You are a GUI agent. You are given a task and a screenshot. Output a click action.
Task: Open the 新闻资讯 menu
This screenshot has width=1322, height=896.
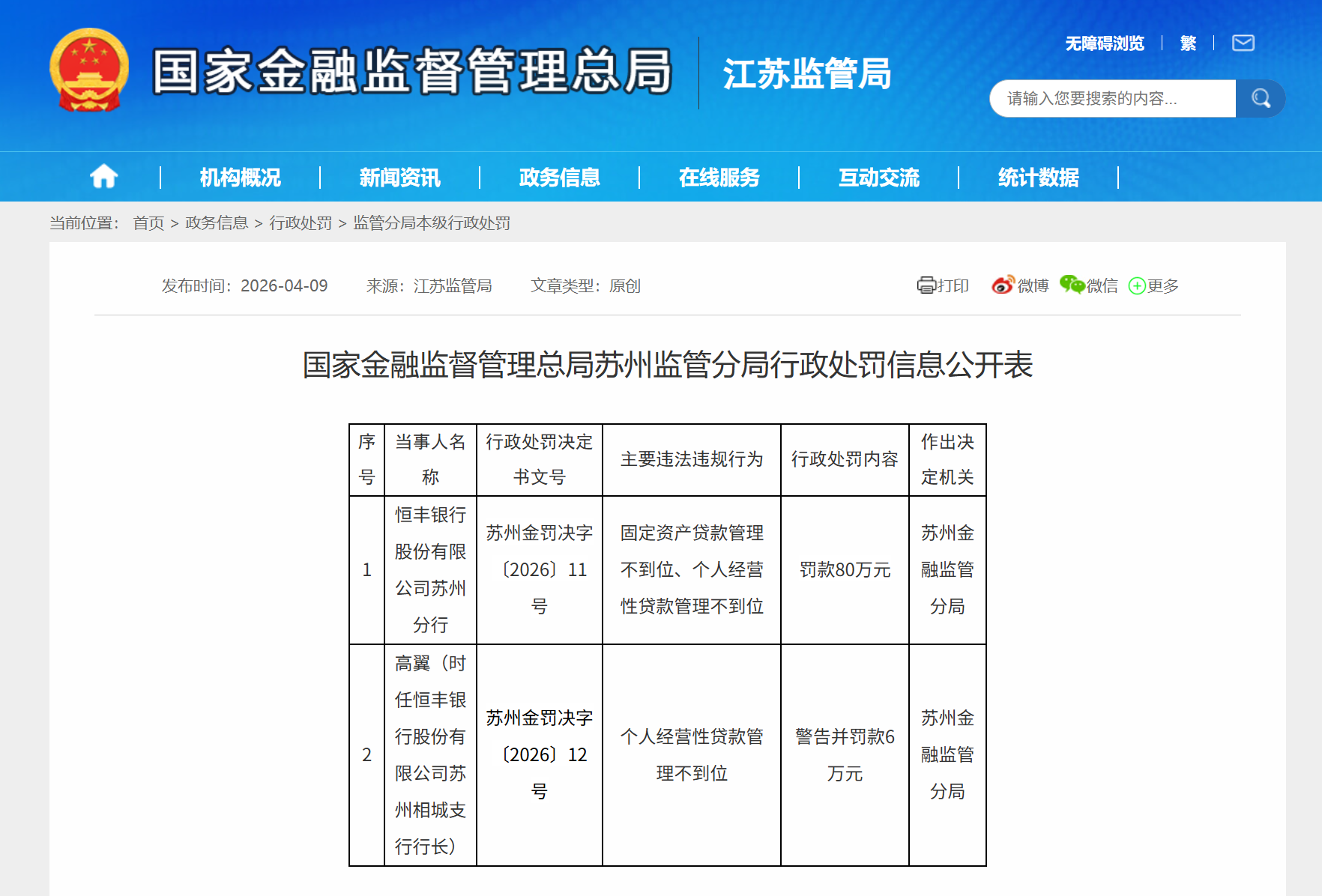[x=399, y=177]
